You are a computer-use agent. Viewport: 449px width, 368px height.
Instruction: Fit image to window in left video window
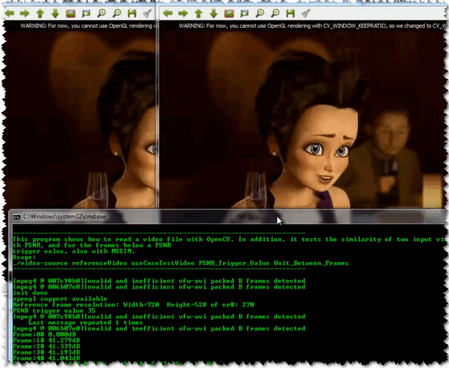pos(86,13)
